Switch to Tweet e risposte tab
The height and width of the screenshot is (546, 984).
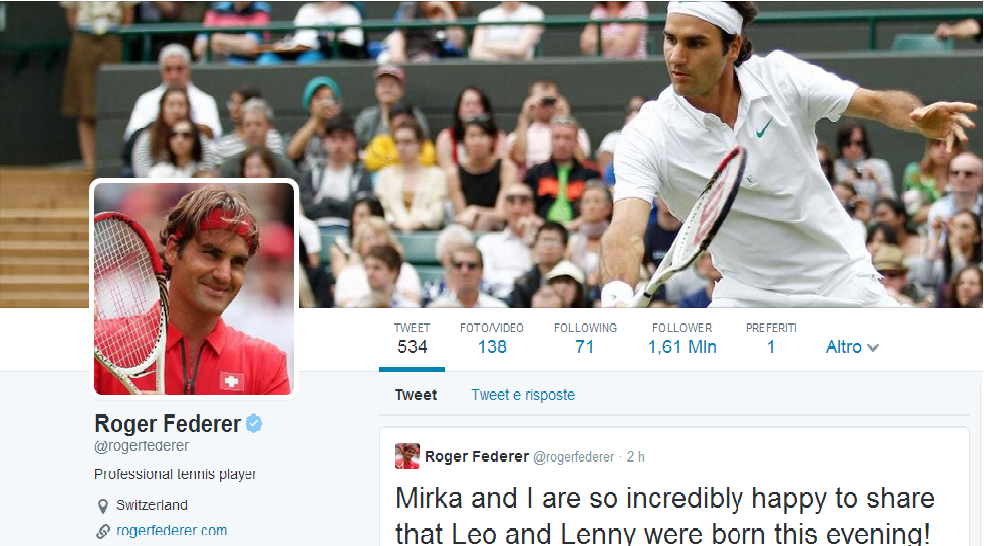[523, 395]
